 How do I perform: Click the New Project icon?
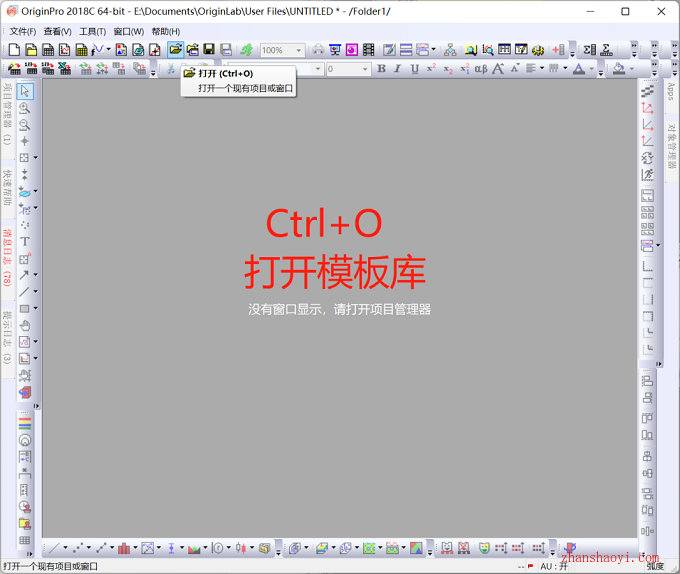pos(14,50)
